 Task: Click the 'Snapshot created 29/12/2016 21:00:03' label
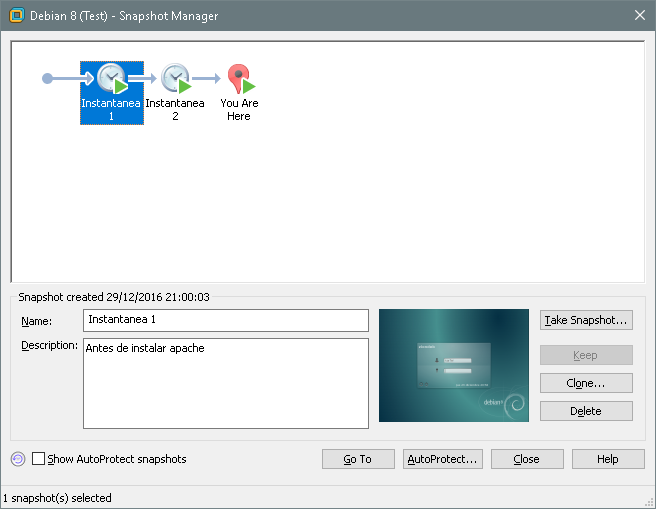pyautogui.click(x=114, y=297)
